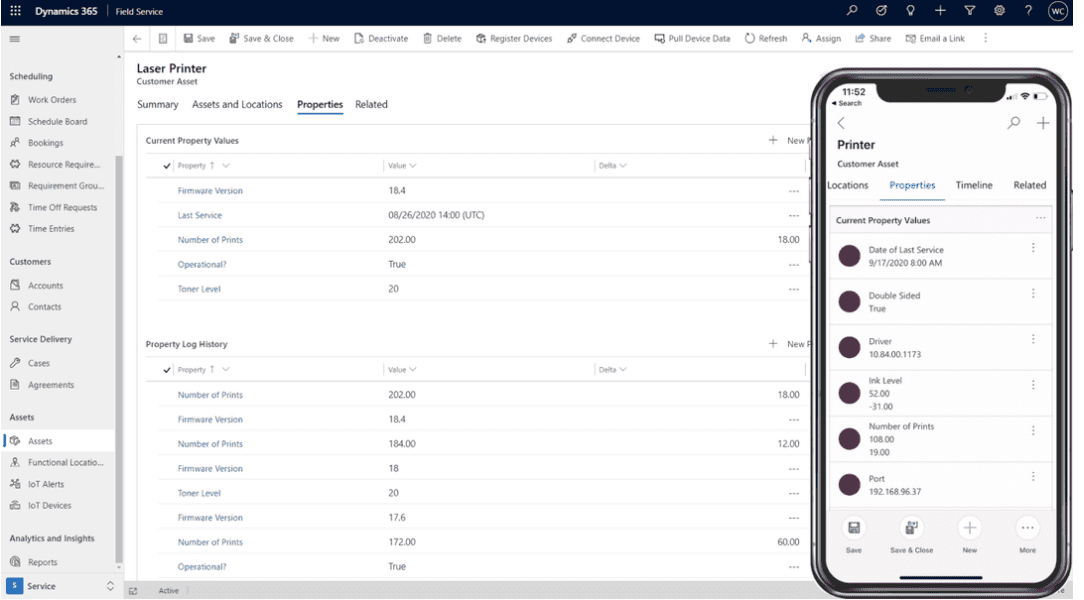
Task: Select all rows in Current Property Values
Action: pos(166,166)
